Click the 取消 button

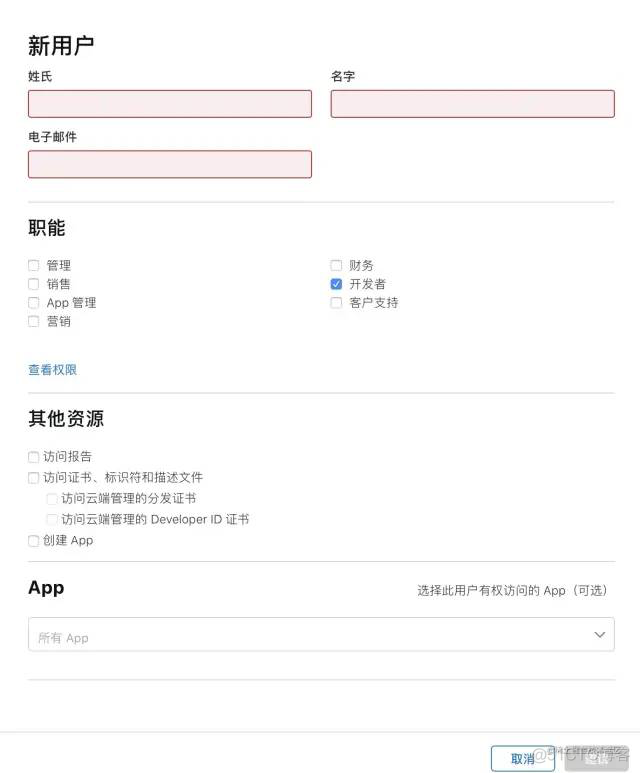523,759
